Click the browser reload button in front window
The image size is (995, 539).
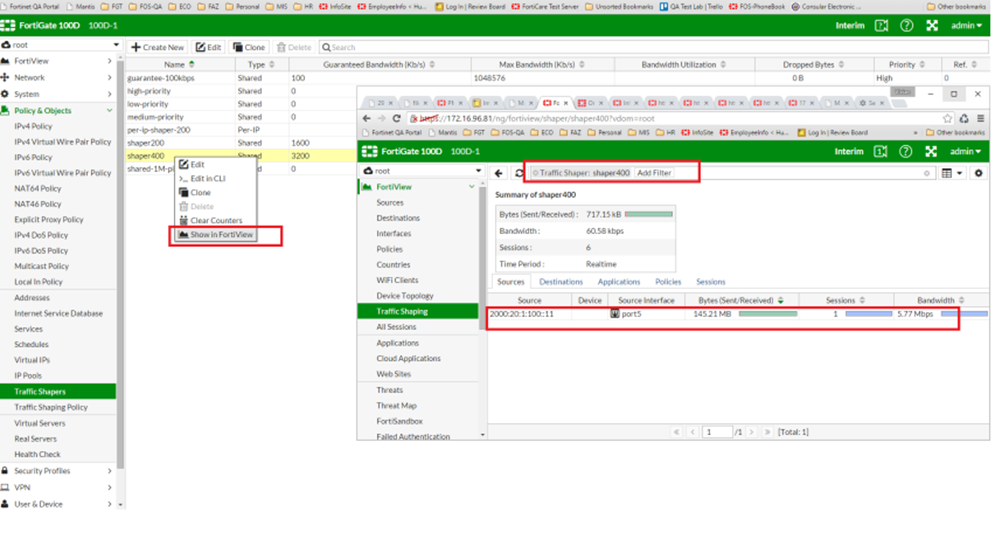click(397, 118)
